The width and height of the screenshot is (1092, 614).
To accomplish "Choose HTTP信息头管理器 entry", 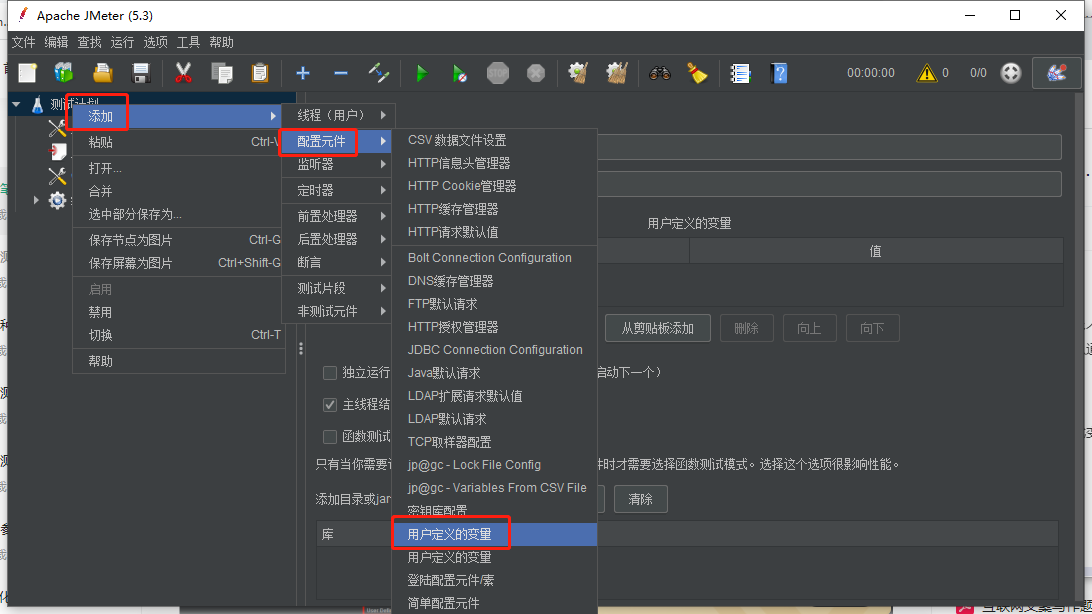I will coord(494,163).
